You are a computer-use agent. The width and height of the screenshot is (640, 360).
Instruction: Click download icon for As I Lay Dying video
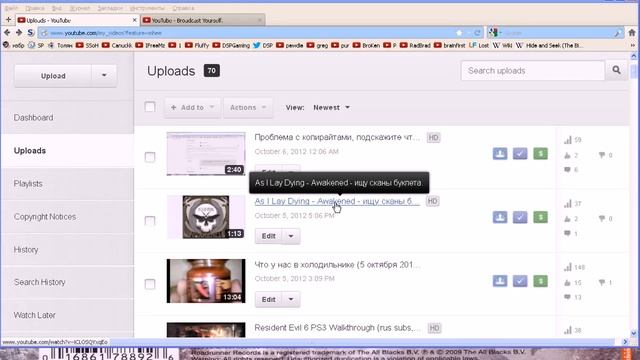[x=500, y=217]
